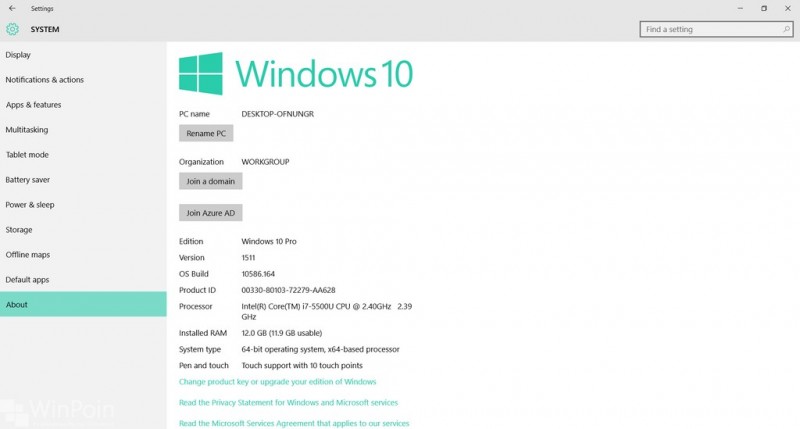Click the search magnifier icon
Screen dimensions: 800x429
point(786,29)
